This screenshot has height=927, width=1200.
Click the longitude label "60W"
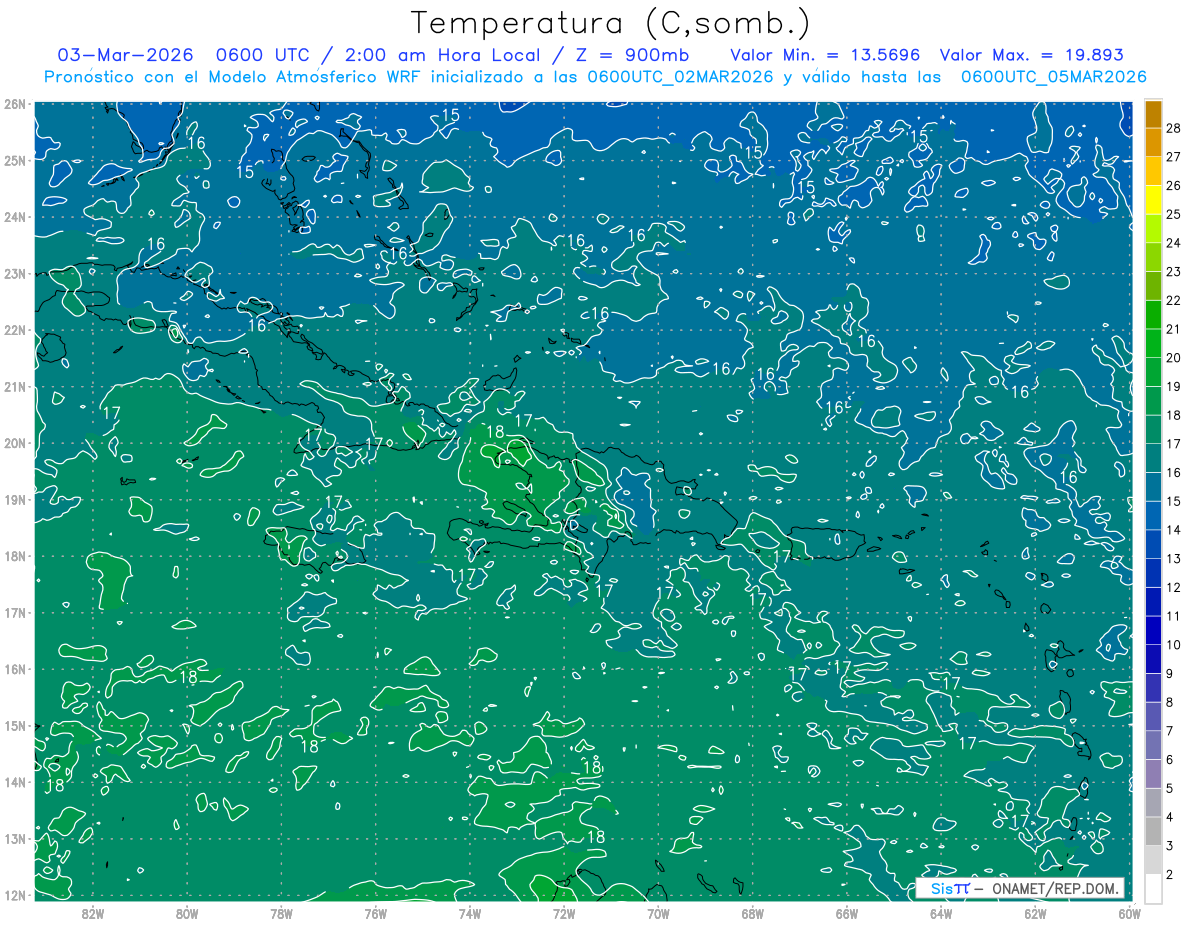point(1128,913)
